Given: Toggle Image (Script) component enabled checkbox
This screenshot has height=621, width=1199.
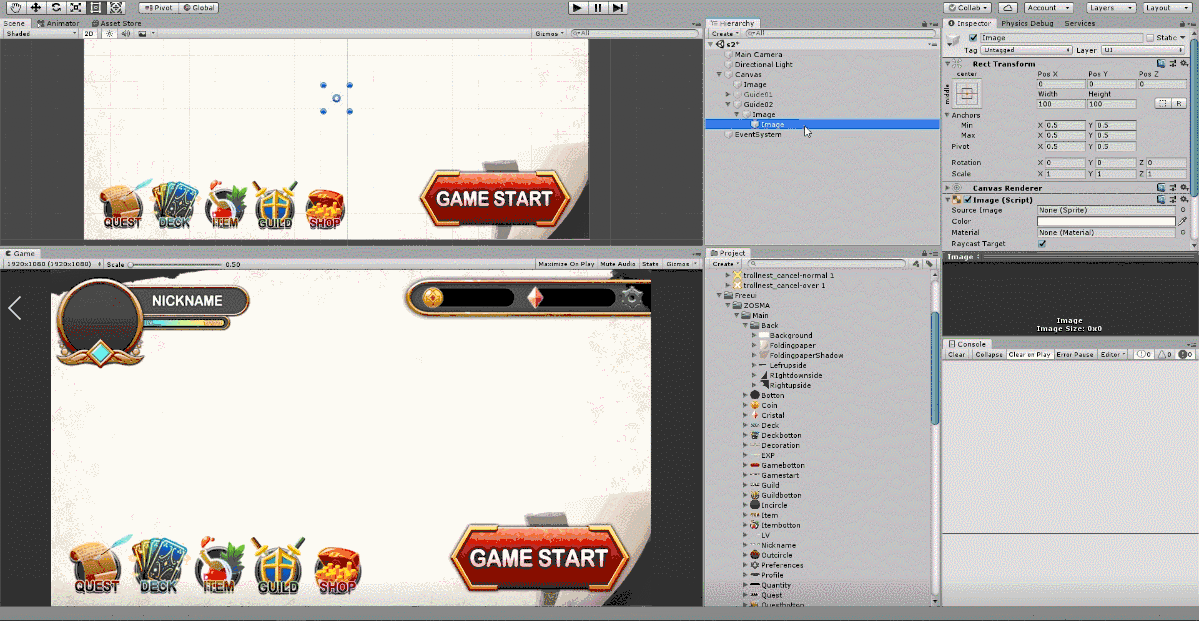Looking at the screenshot, I should pyautogui.click(x=968, y=200).
